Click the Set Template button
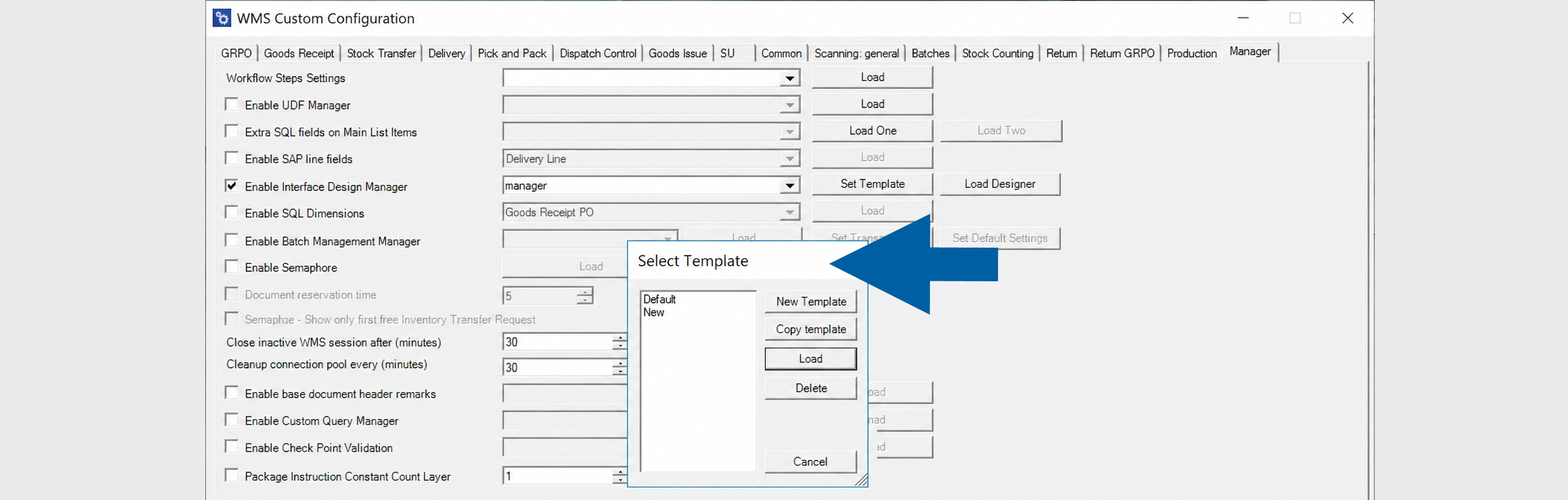This screenshot has height=500, width=1568. pos(872,184)
